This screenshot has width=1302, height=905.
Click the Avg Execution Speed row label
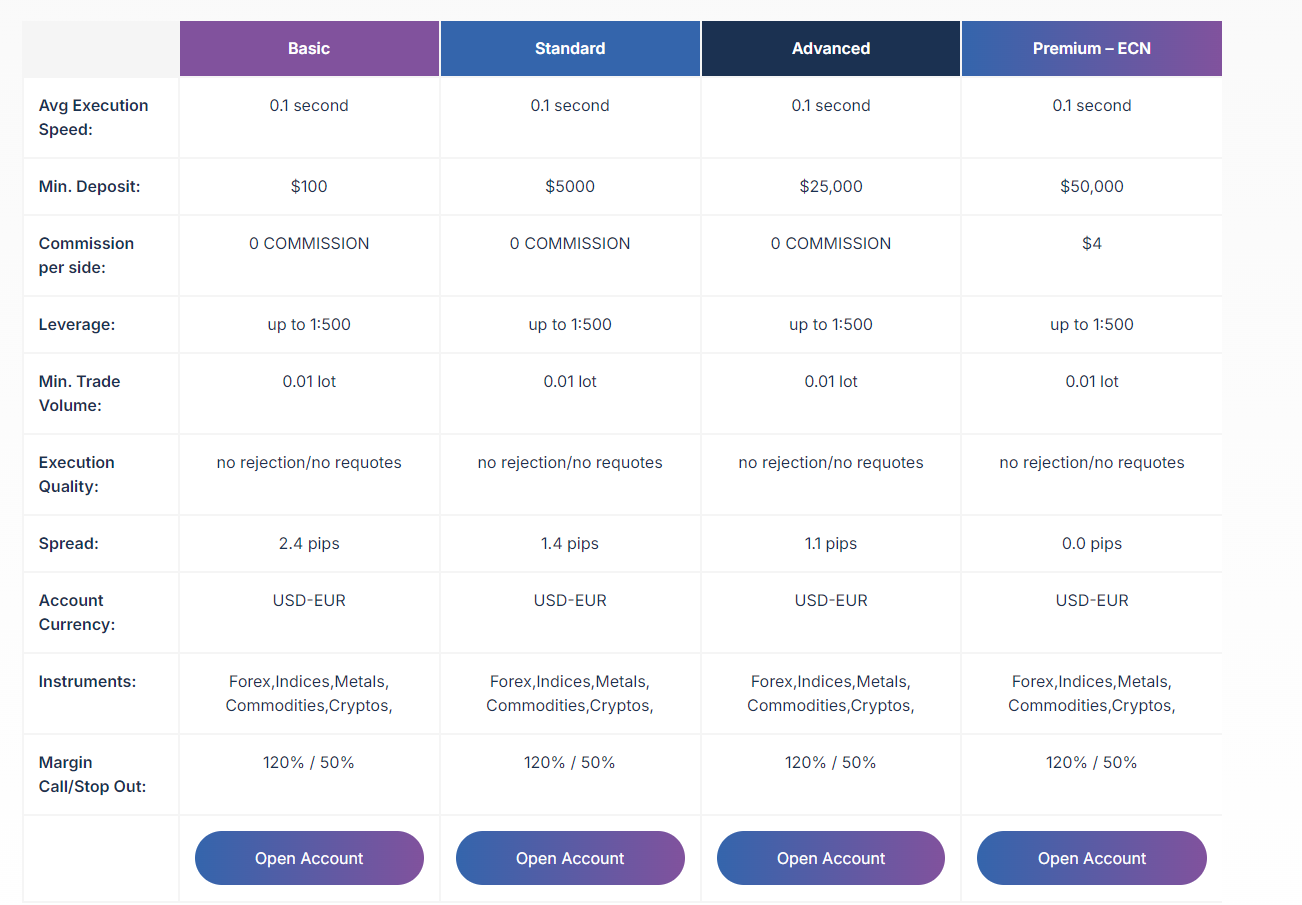click(x=93, y=117)
